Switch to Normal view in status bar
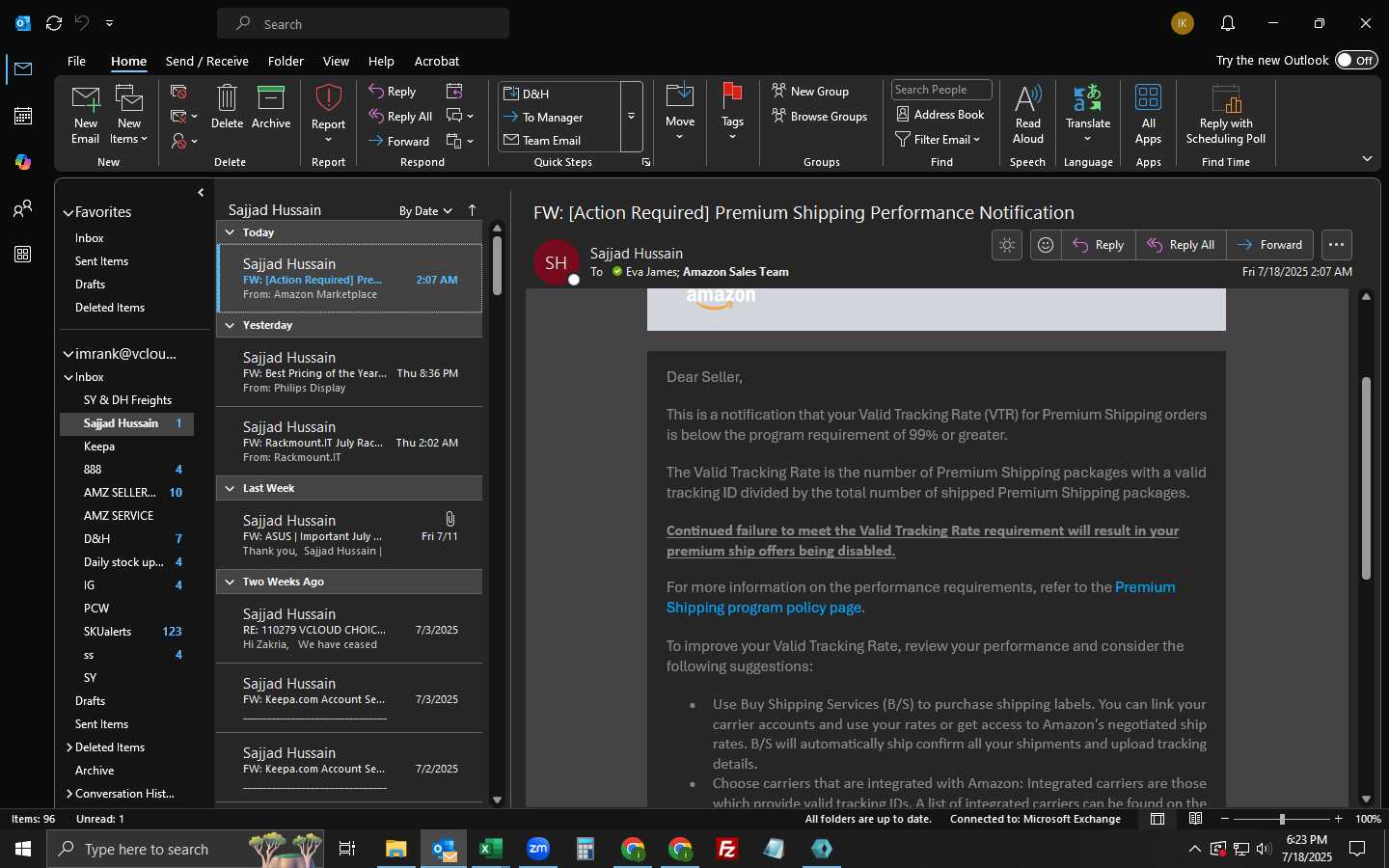Image resolution: width=1389 pixels, height=868 pixels. [1157, 819]
